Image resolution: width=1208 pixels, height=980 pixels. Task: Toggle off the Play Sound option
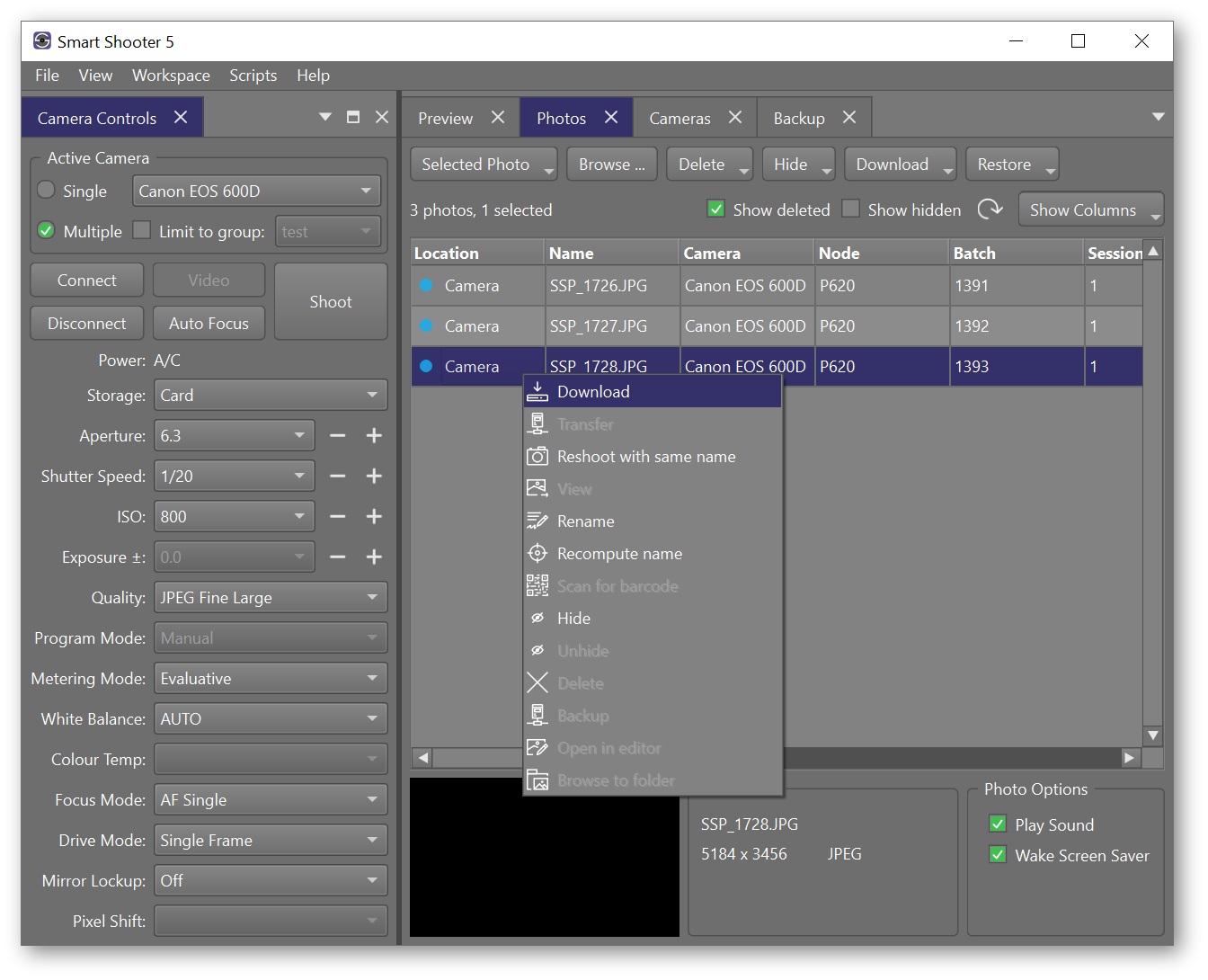tap(998, 823)
